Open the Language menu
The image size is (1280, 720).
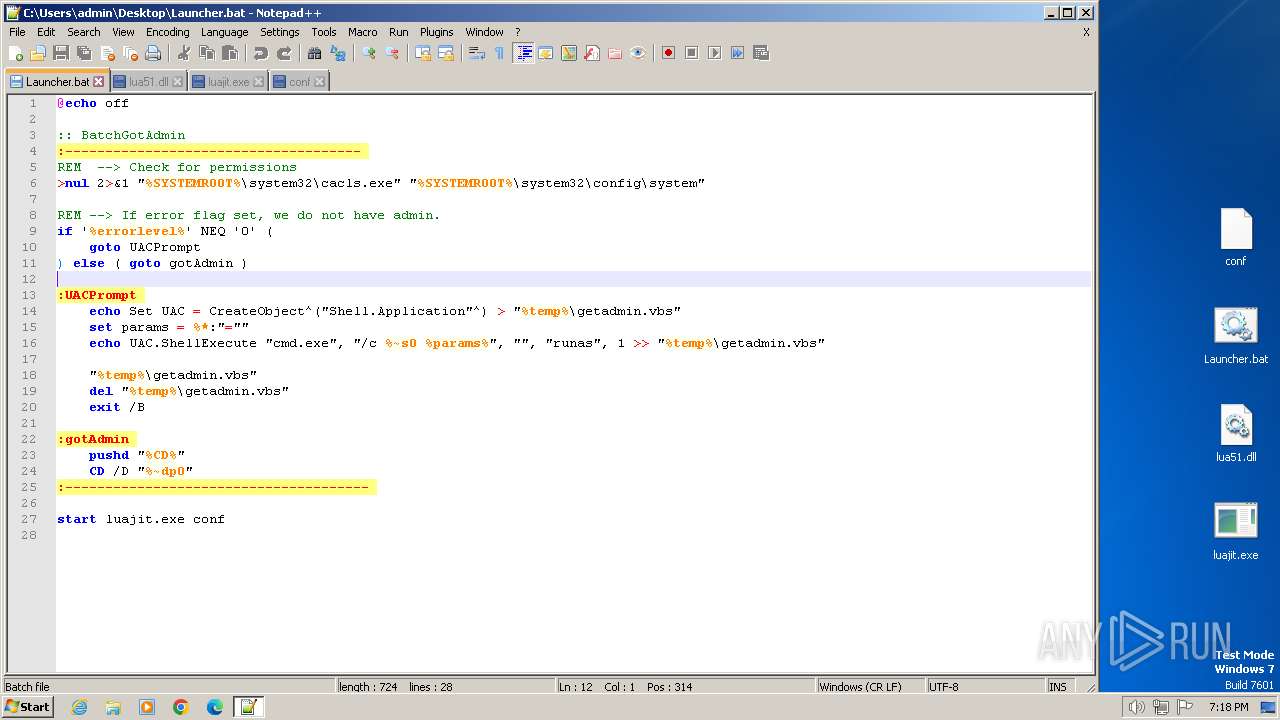point(225,32)
